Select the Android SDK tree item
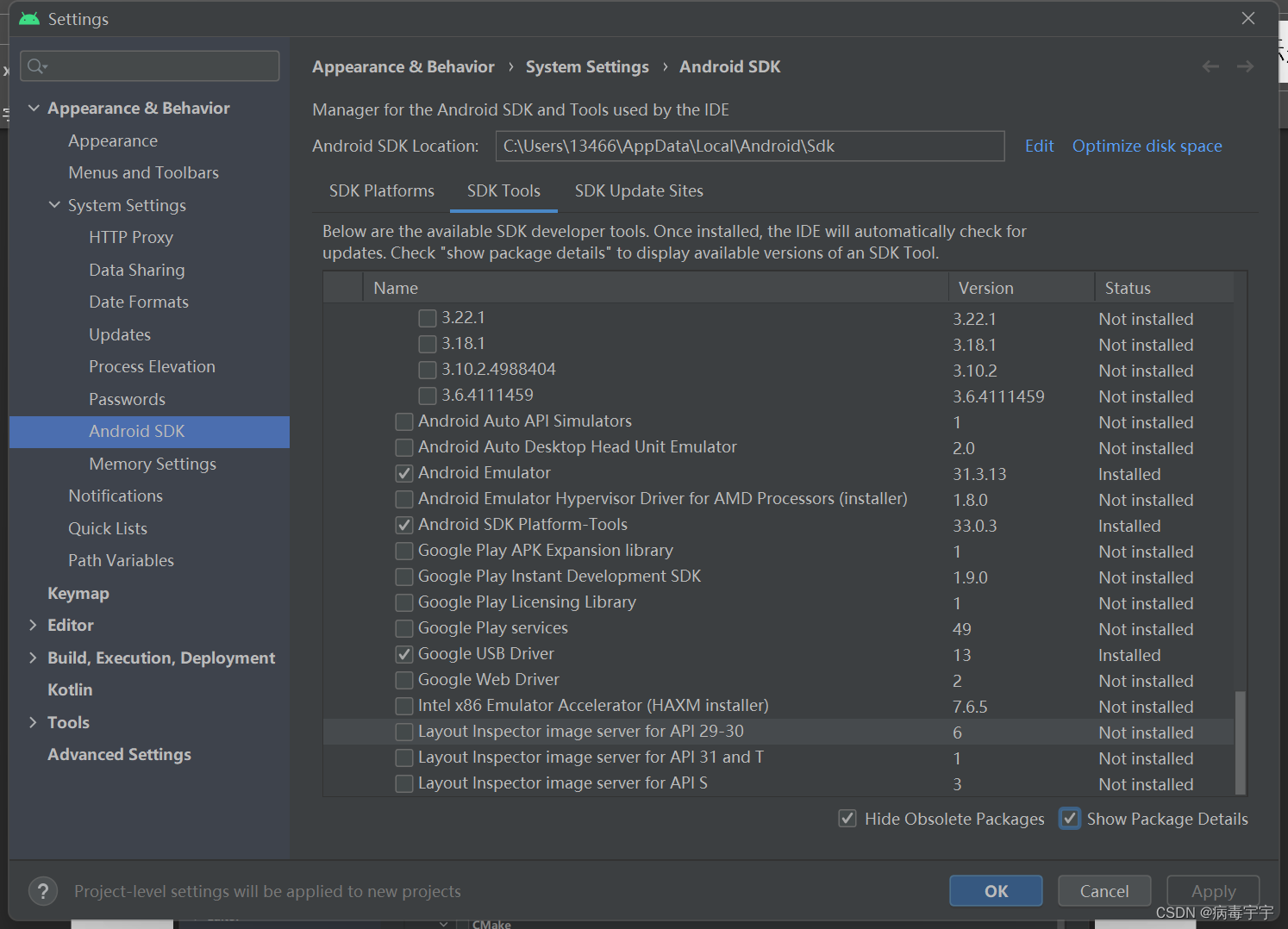The height and width of the screenshot is (929, 1288). click(x=149, y=432)
